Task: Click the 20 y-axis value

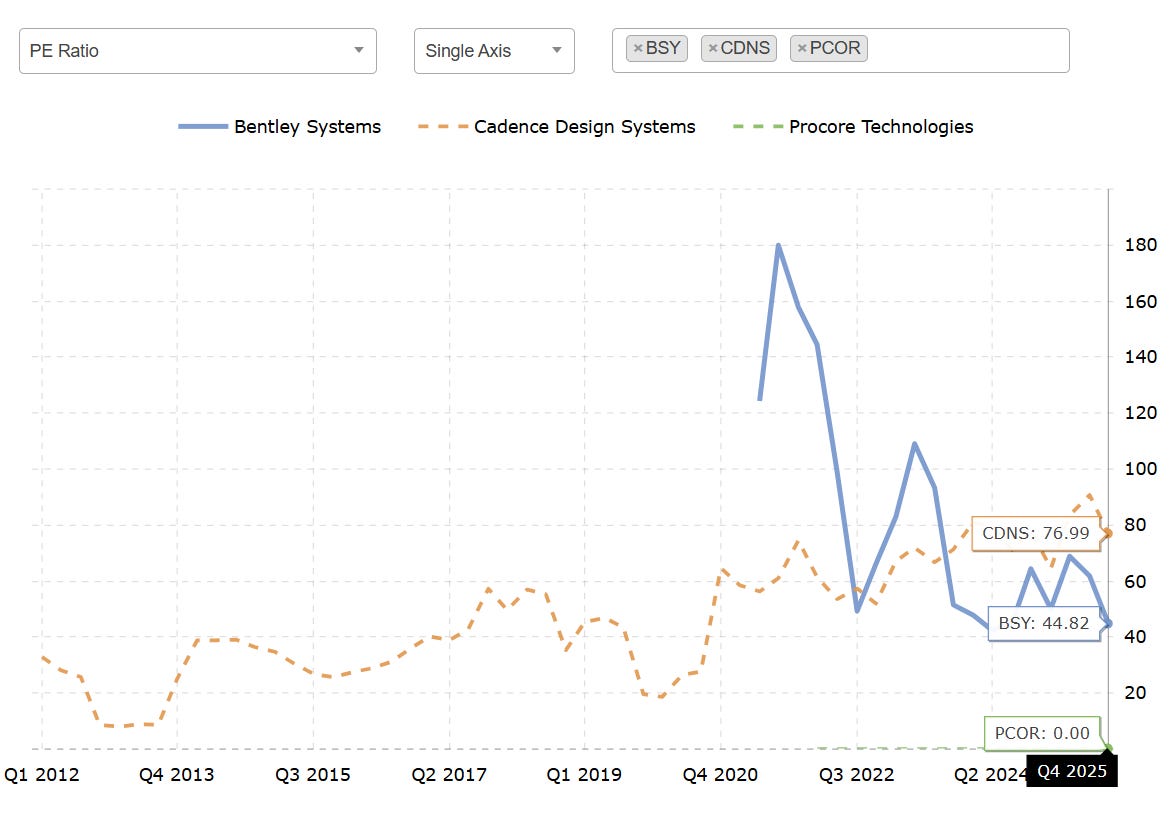Action: click(1135, 693)
